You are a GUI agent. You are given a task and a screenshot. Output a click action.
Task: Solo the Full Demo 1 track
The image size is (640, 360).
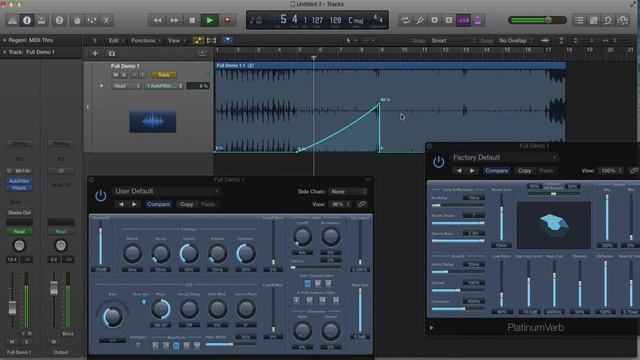(x=124, y=75)
